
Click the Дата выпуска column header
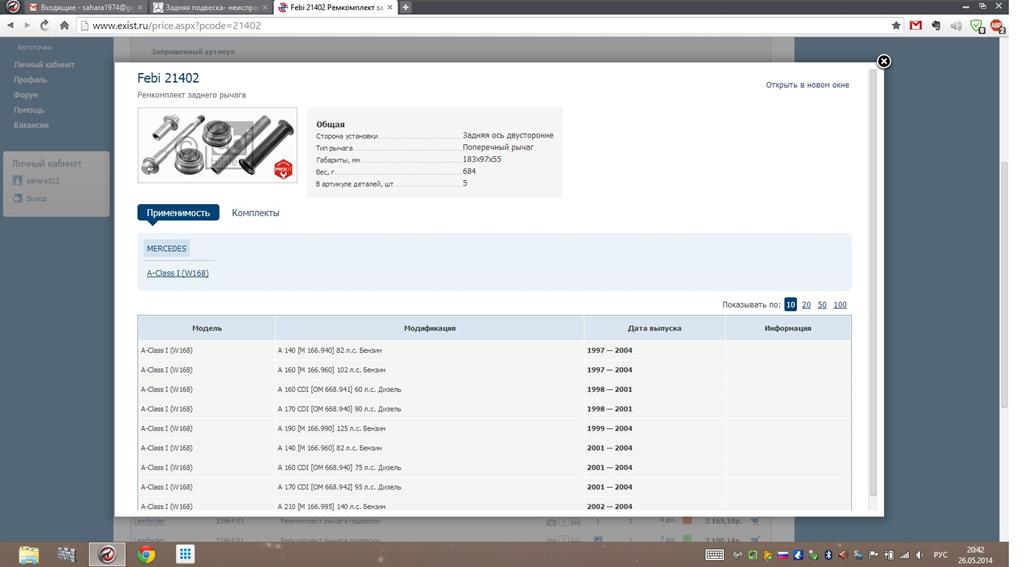[654, 328]
